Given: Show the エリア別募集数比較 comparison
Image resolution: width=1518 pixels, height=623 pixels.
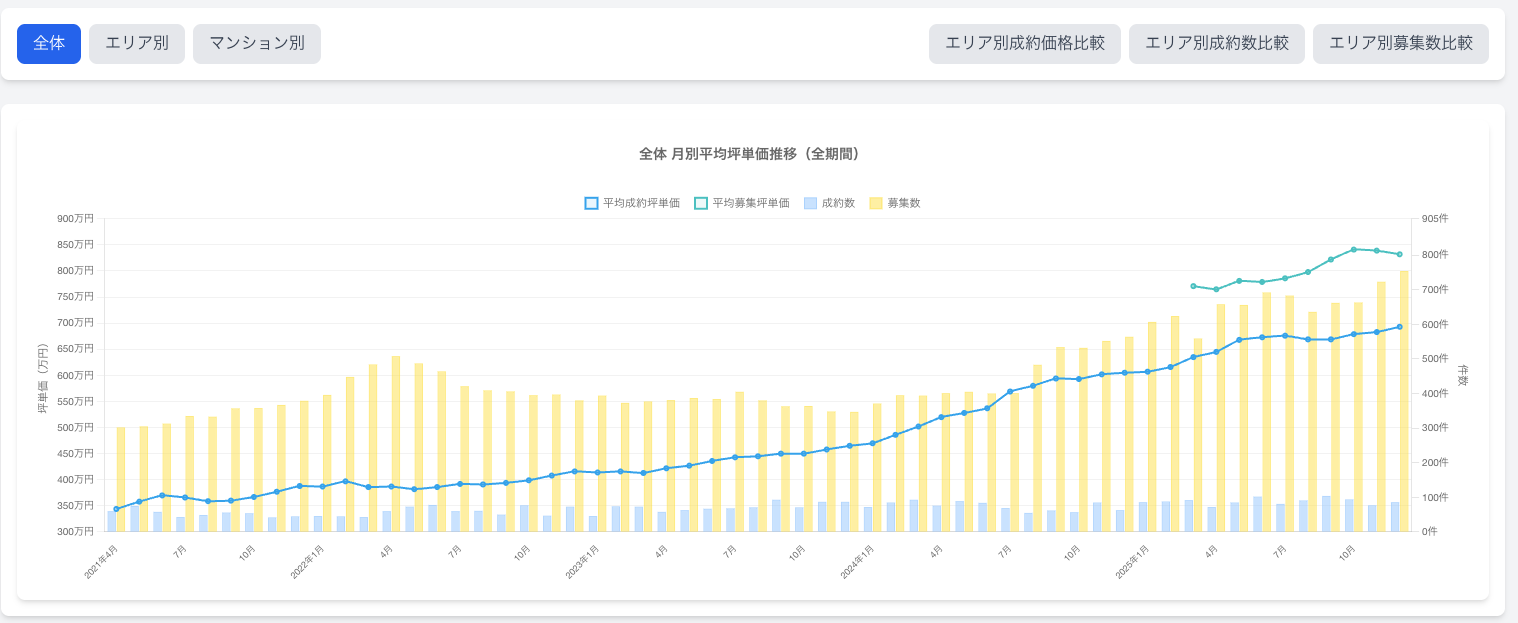Looking at the screenshot, I should (x=1401, y=44).
